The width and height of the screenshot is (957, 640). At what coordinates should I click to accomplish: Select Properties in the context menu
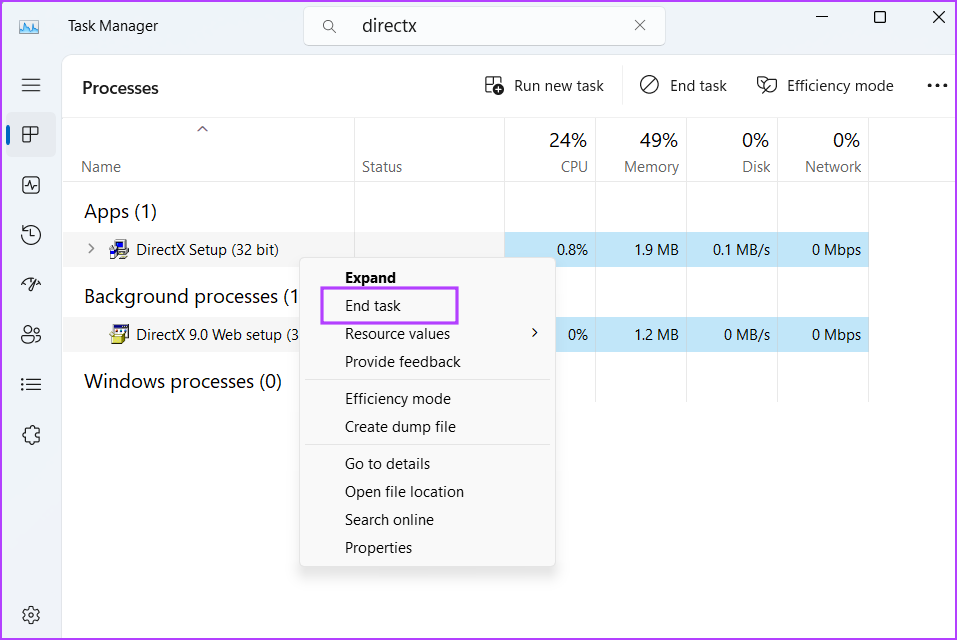(378, 548)
